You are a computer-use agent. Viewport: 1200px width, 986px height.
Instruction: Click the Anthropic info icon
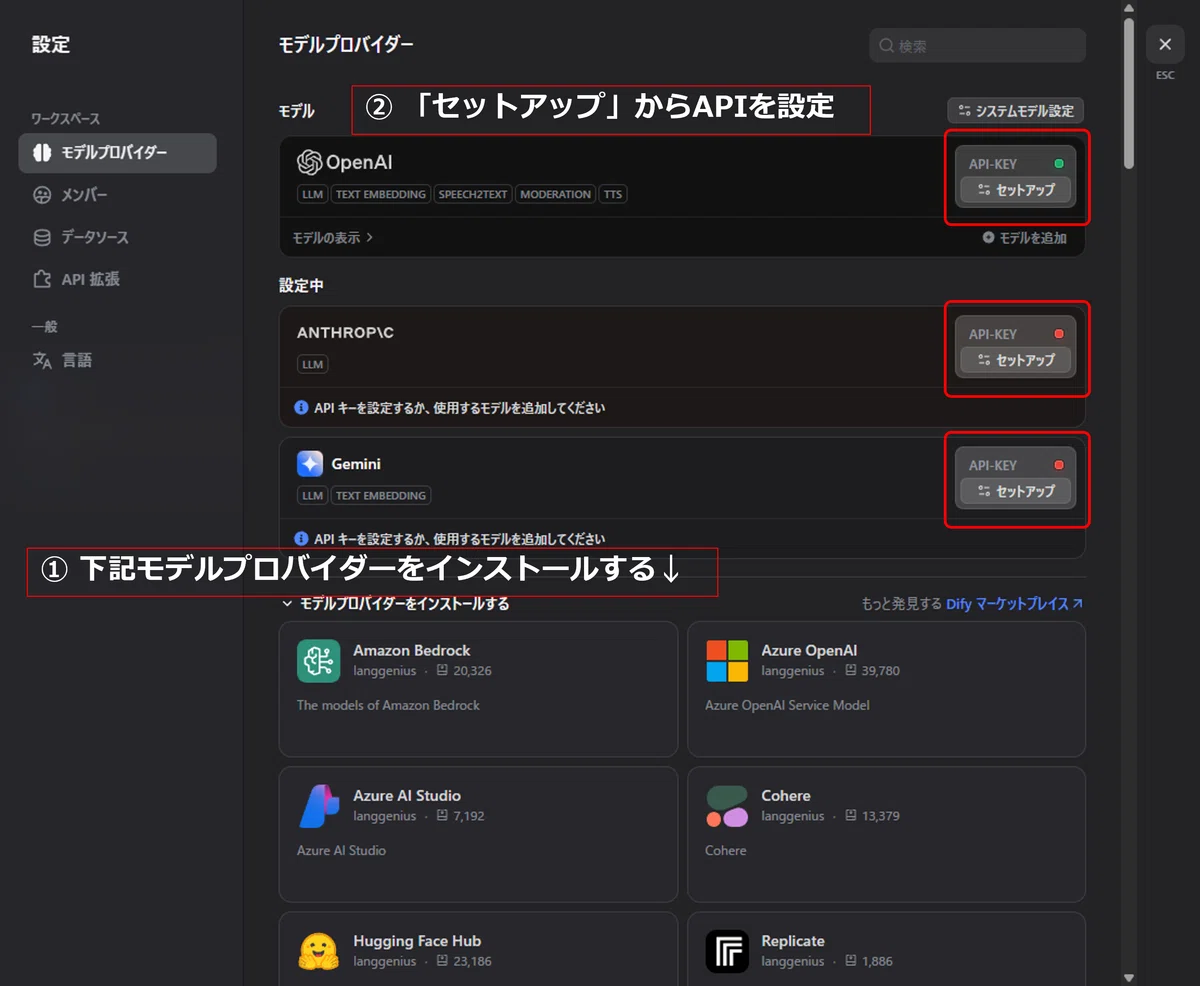[x=301, y=408]
